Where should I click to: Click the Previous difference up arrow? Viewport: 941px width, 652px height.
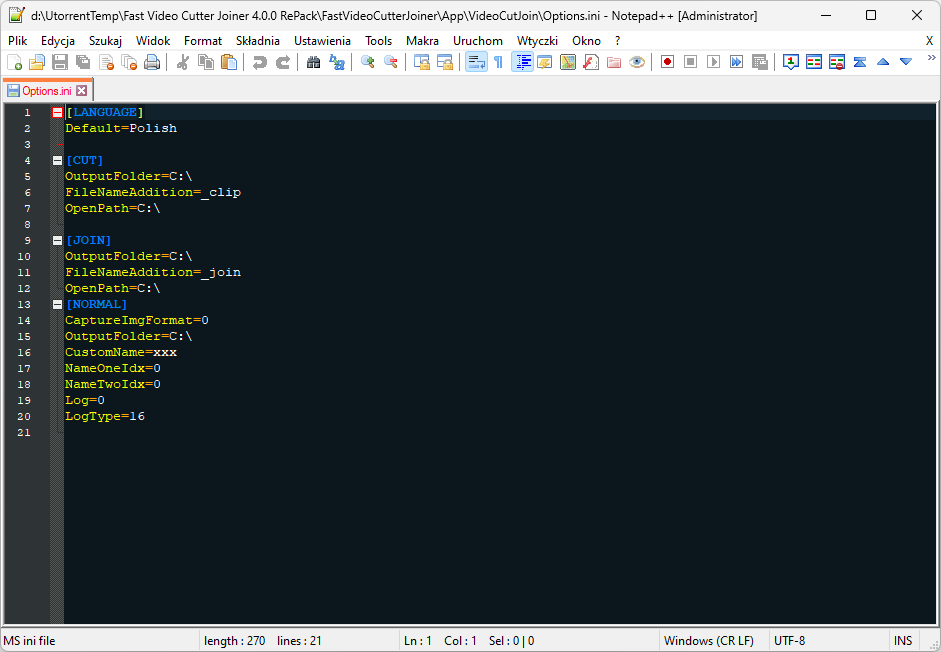pyautogui.click(x=883, y=62)
